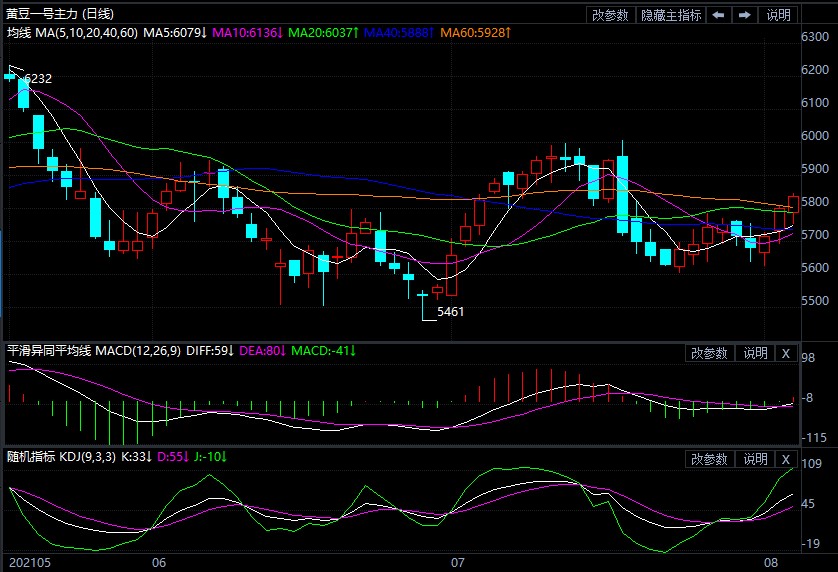The image size is (838, 572).
Task: Select the 黄豆一号主力 (日线) chart title
Action: 60,14
